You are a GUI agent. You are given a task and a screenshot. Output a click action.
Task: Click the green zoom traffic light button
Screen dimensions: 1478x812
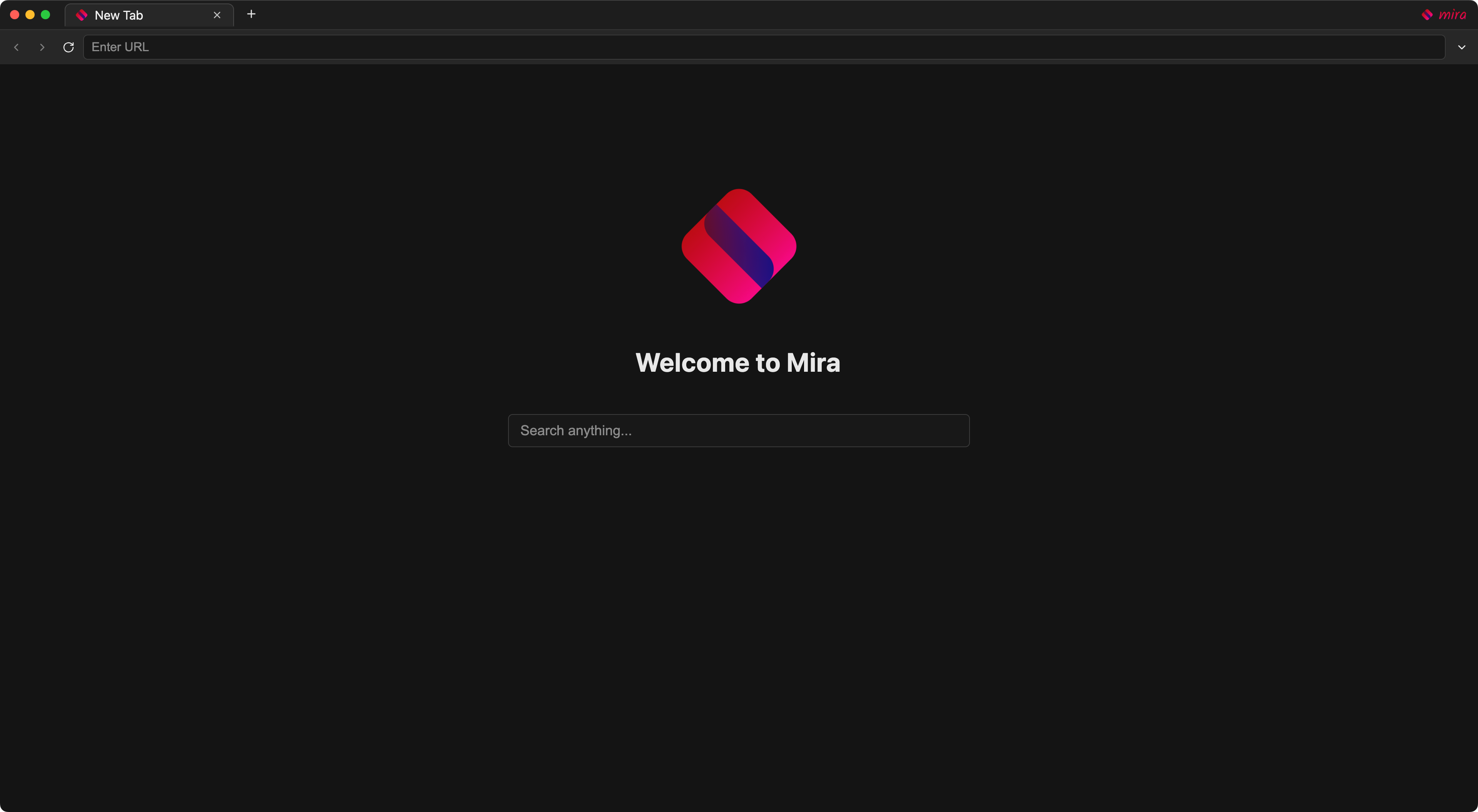coord(46,14)
